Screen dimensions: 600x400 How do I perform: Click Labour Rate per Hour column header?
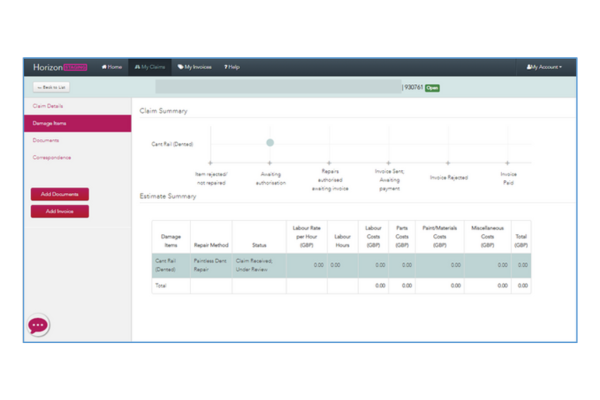click(x=307, y=237)
